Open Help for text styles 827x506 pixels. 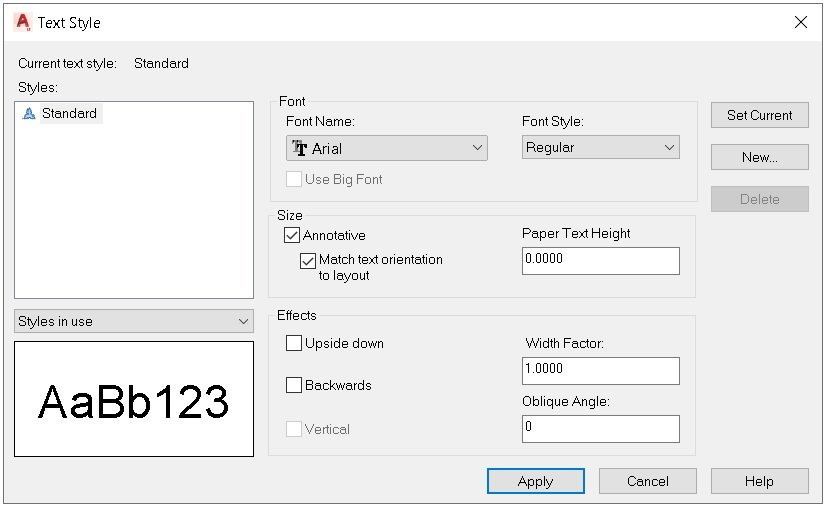759,481
